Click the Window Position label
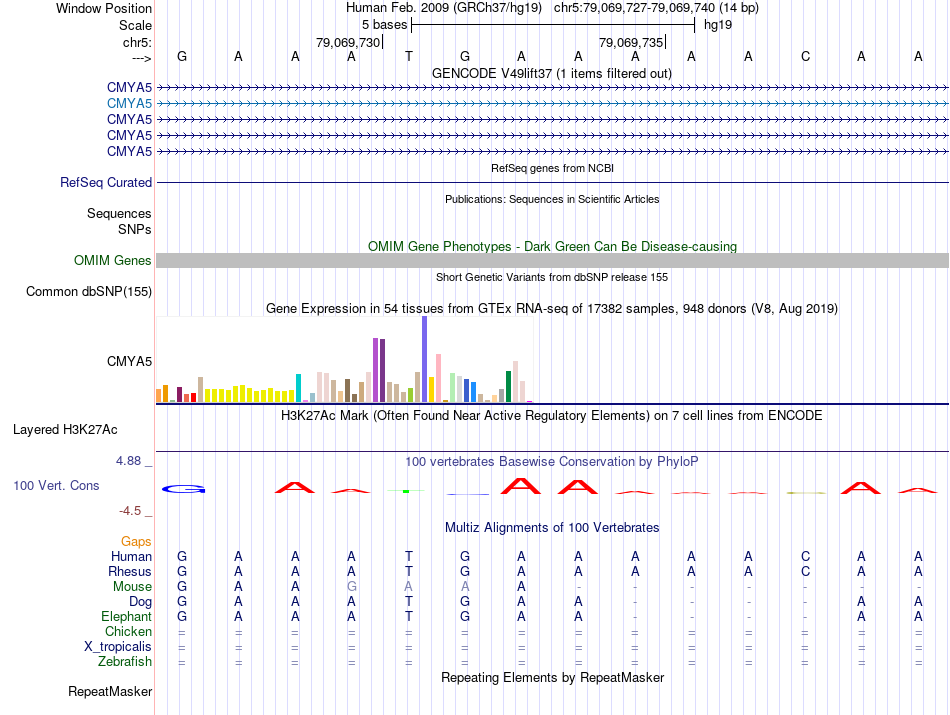Screen dimensions: 950x715 coord(104,8)
